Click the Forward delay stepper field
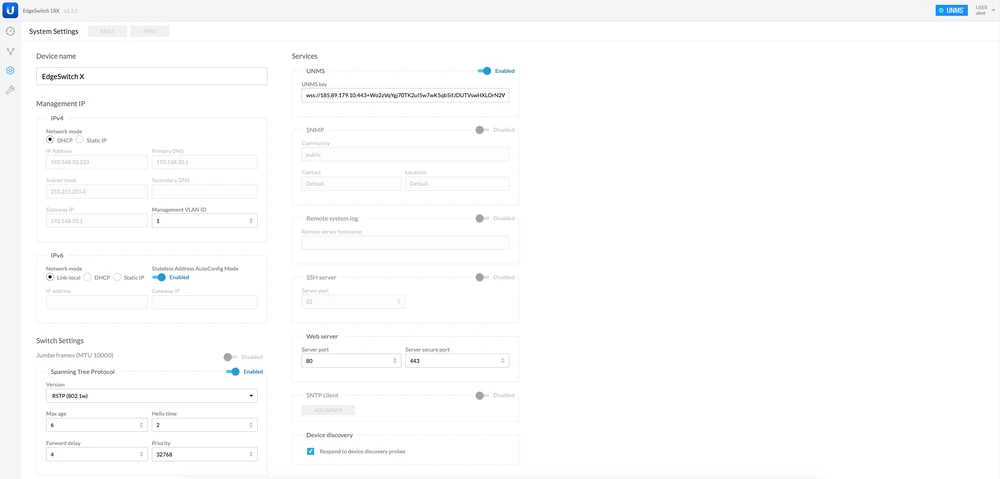The width and height of the screenshot is (1000, 479). point(97,454)
